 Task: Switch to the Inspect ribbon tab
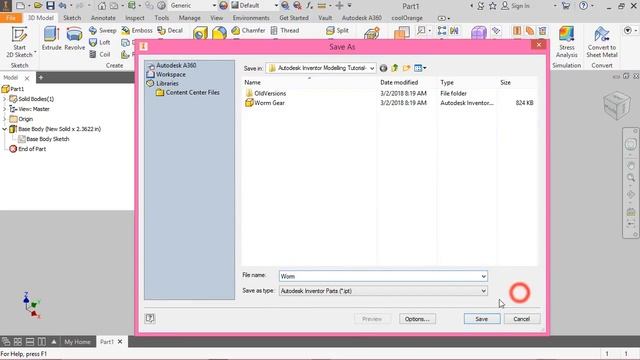pyautogui.click(x=135, y=18)
